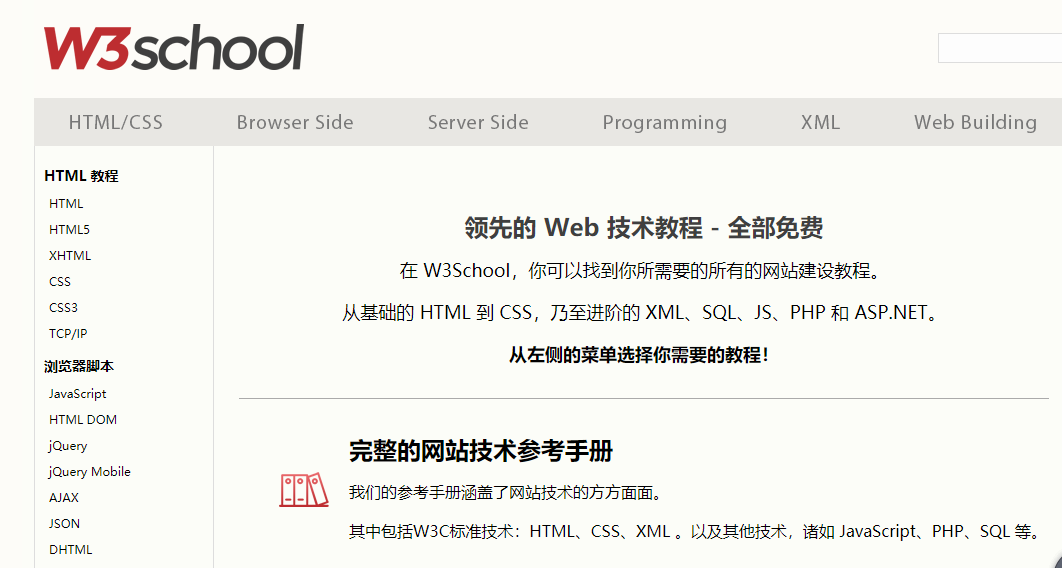Open the HTML5 tutorial link
The height and width of the screenshot is (568, 1062).
pyautogui.click(x=69, y=230)
